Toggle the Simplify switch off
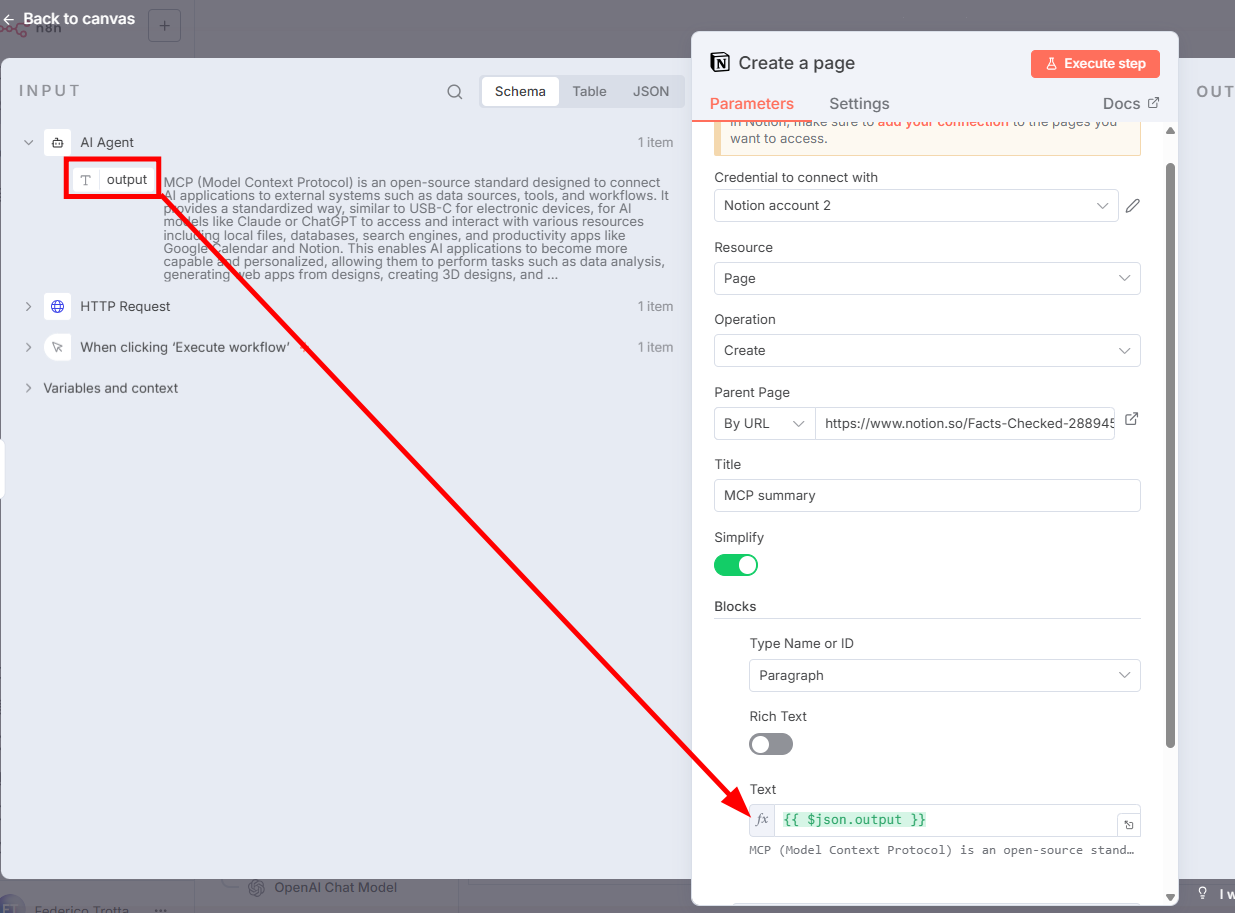Image resolution: width=1235 pixels, height=913 pixels. click(x=736, y=565)
